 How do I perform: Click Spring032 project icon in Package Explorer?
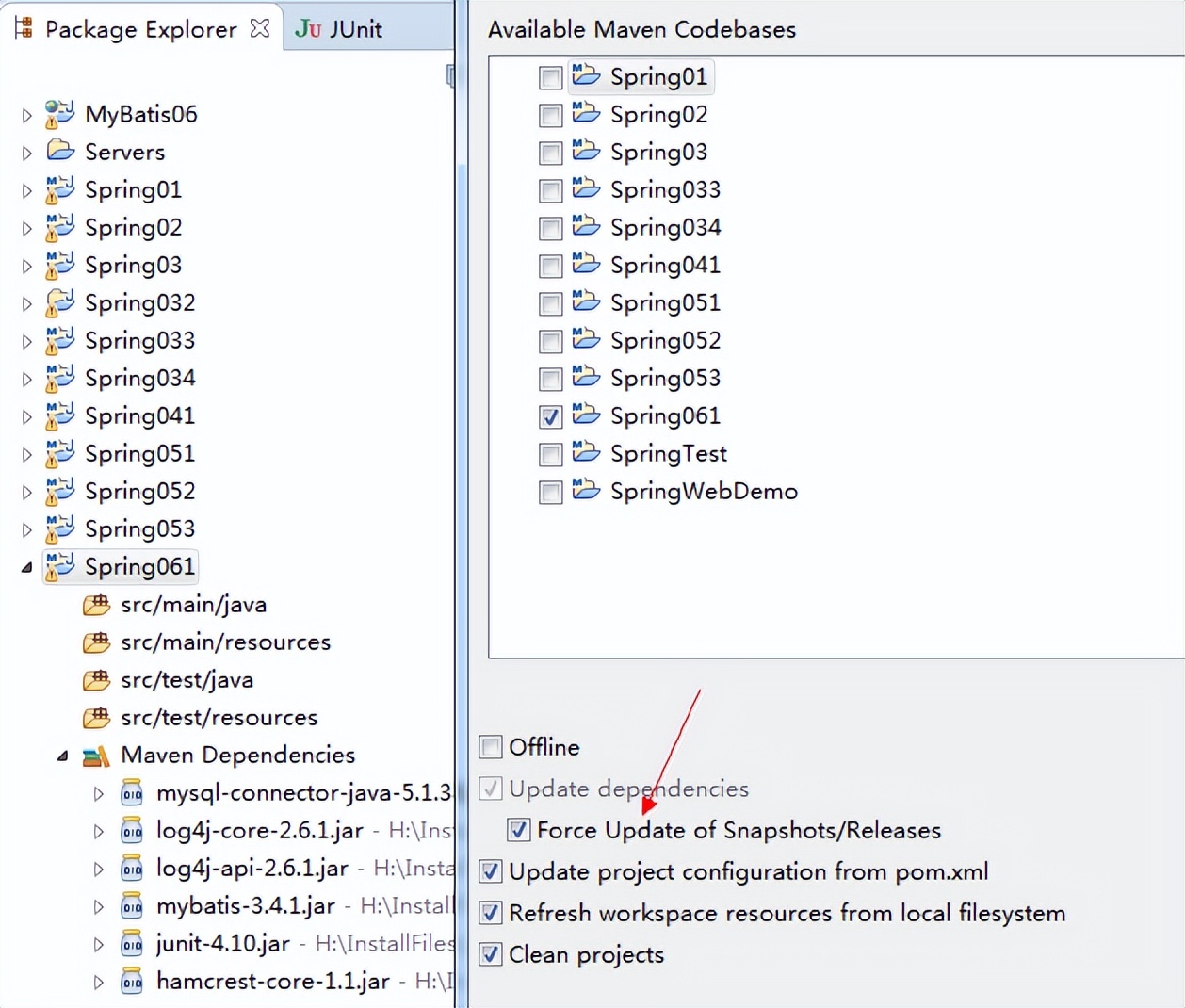click(x=59, y=302)
